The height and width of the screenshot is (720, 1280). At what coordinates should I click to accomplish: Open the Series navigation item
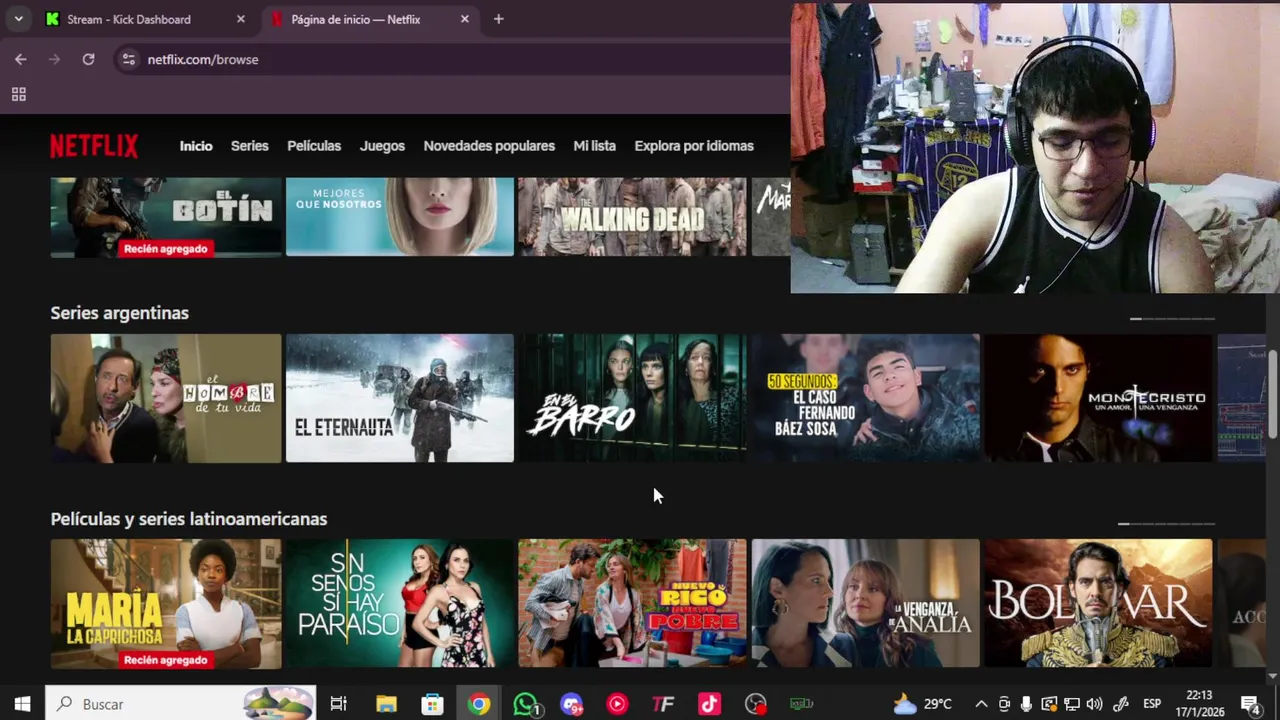[250, 146]
